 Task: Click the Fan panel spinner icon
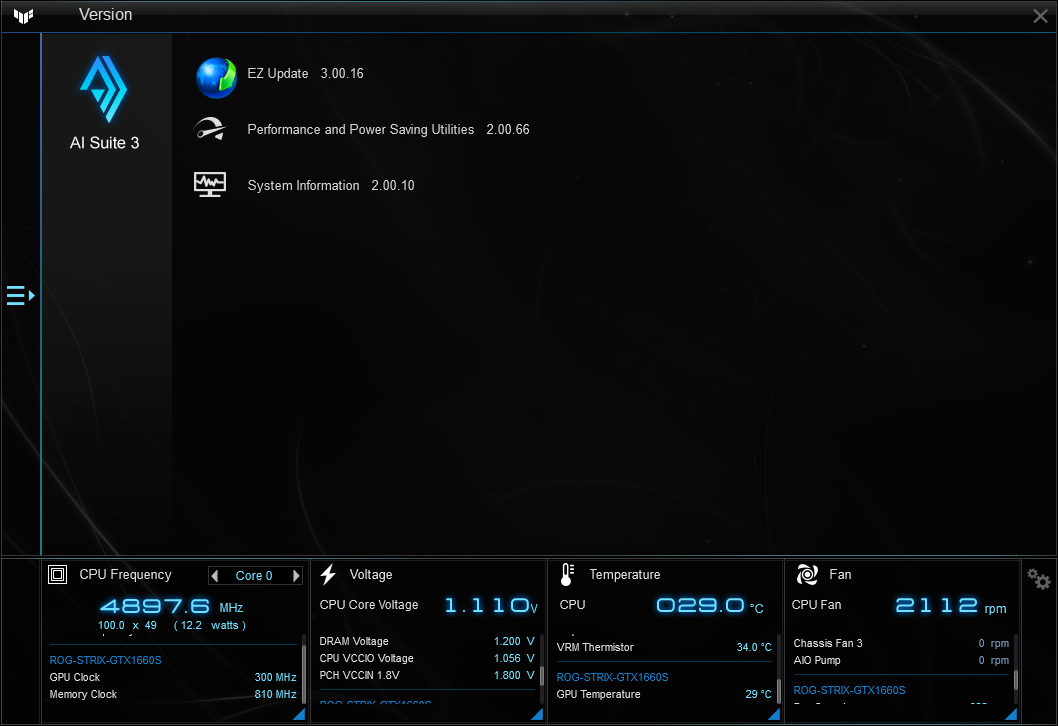(x=806, y=574)
